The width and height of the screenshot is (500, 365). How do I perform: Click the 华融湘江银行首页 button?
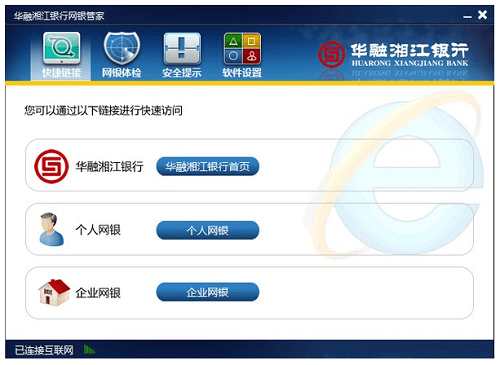pyautogui.click(x=207, y=166)
